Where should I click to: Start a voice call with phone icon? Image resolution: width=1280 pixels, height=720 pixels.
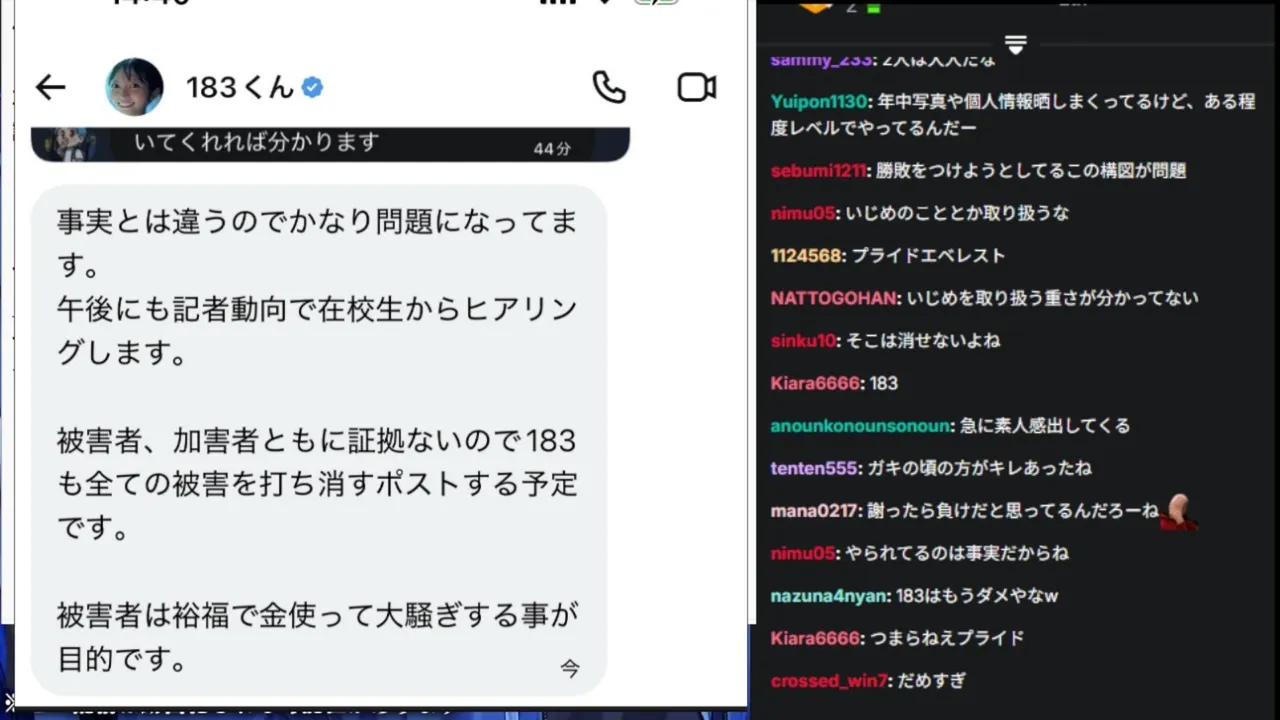609,88
